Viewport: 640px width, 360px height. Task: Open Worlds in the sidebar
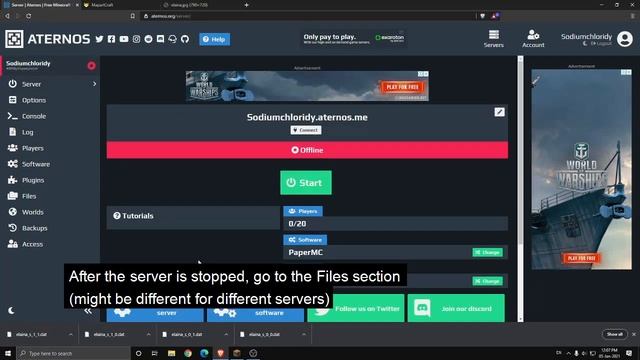33,212
